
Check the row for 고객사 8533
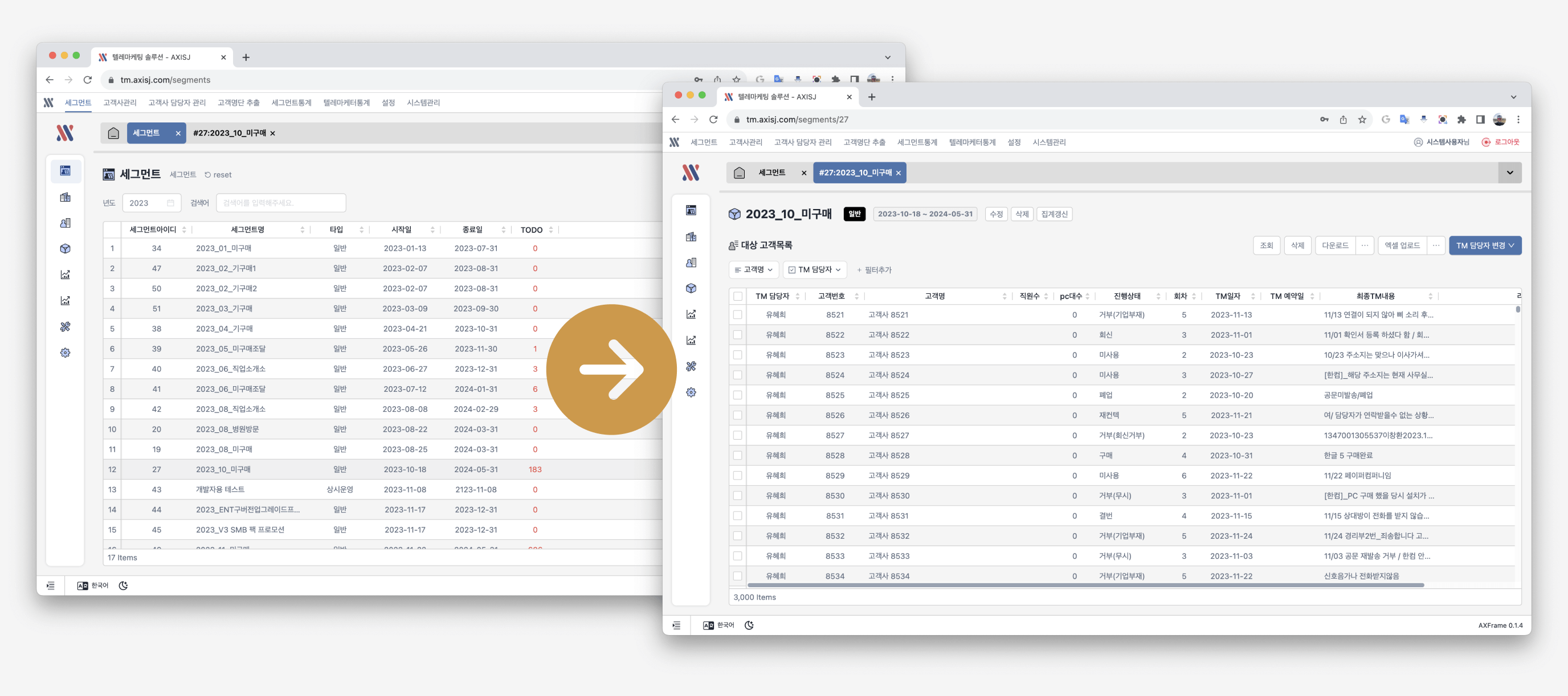[738, 556]
